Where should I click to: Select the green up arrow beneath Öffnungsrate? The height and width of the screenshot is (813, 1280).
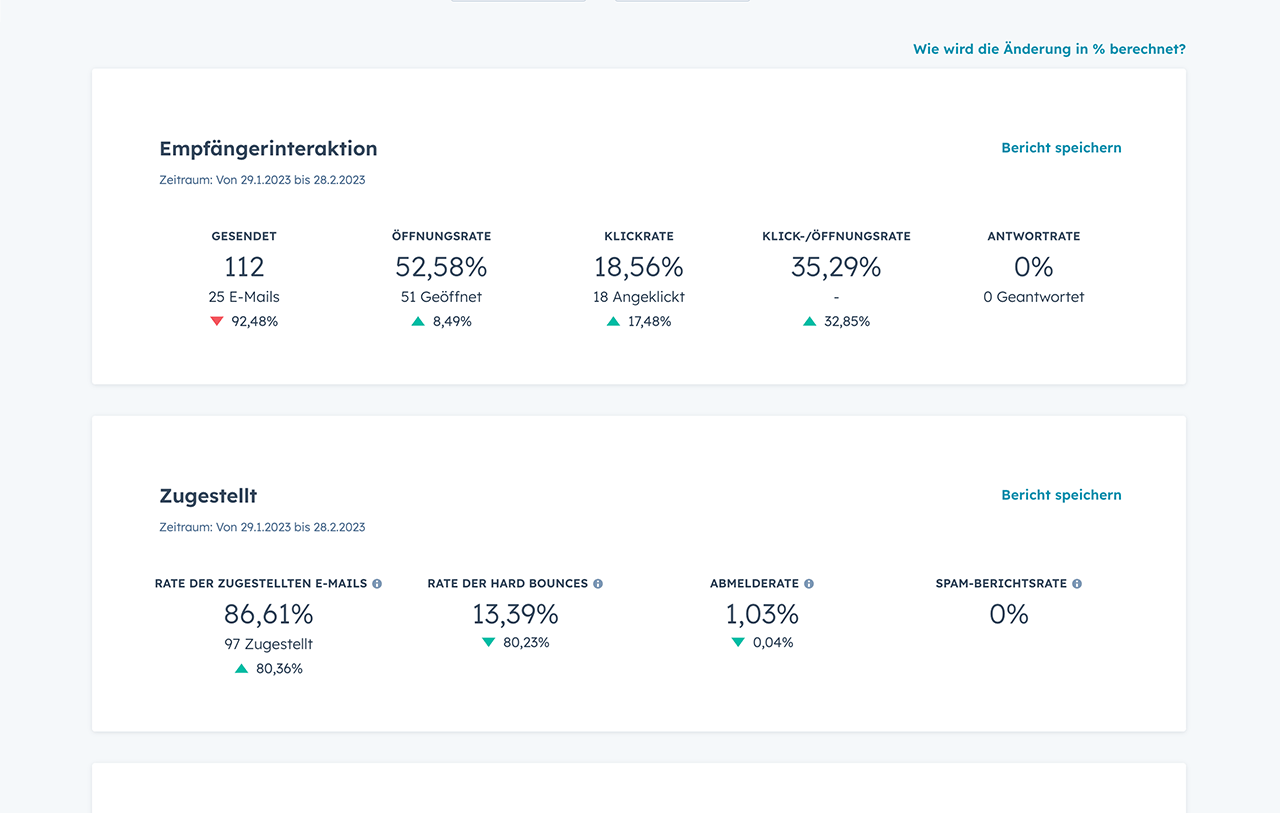[x=418, y=321]
